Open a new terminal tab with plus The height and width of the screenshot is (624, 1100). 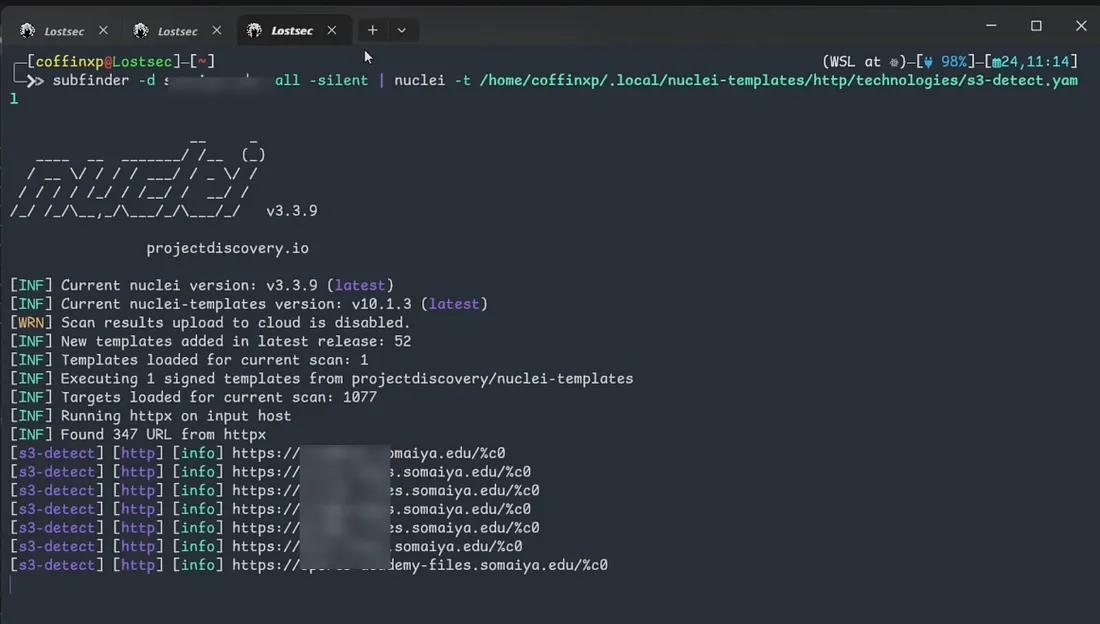373,30
